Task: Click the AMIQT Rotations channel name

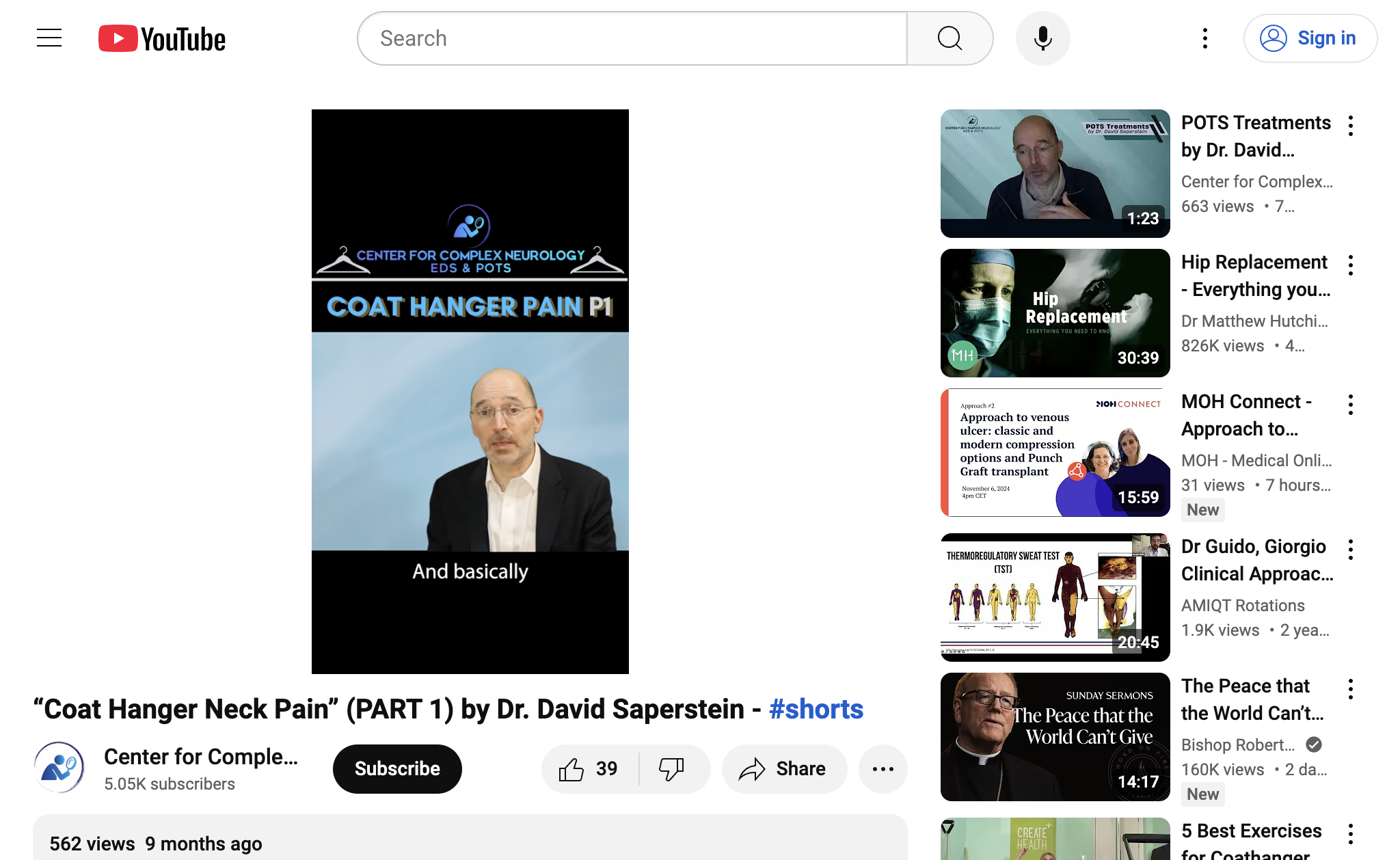Action: coord(1243,606)
